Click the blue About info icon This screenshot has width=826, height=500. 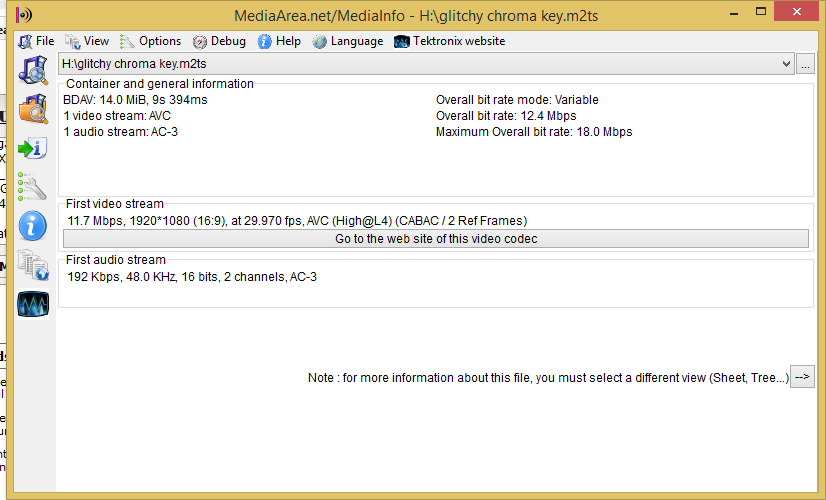[33, 226]
